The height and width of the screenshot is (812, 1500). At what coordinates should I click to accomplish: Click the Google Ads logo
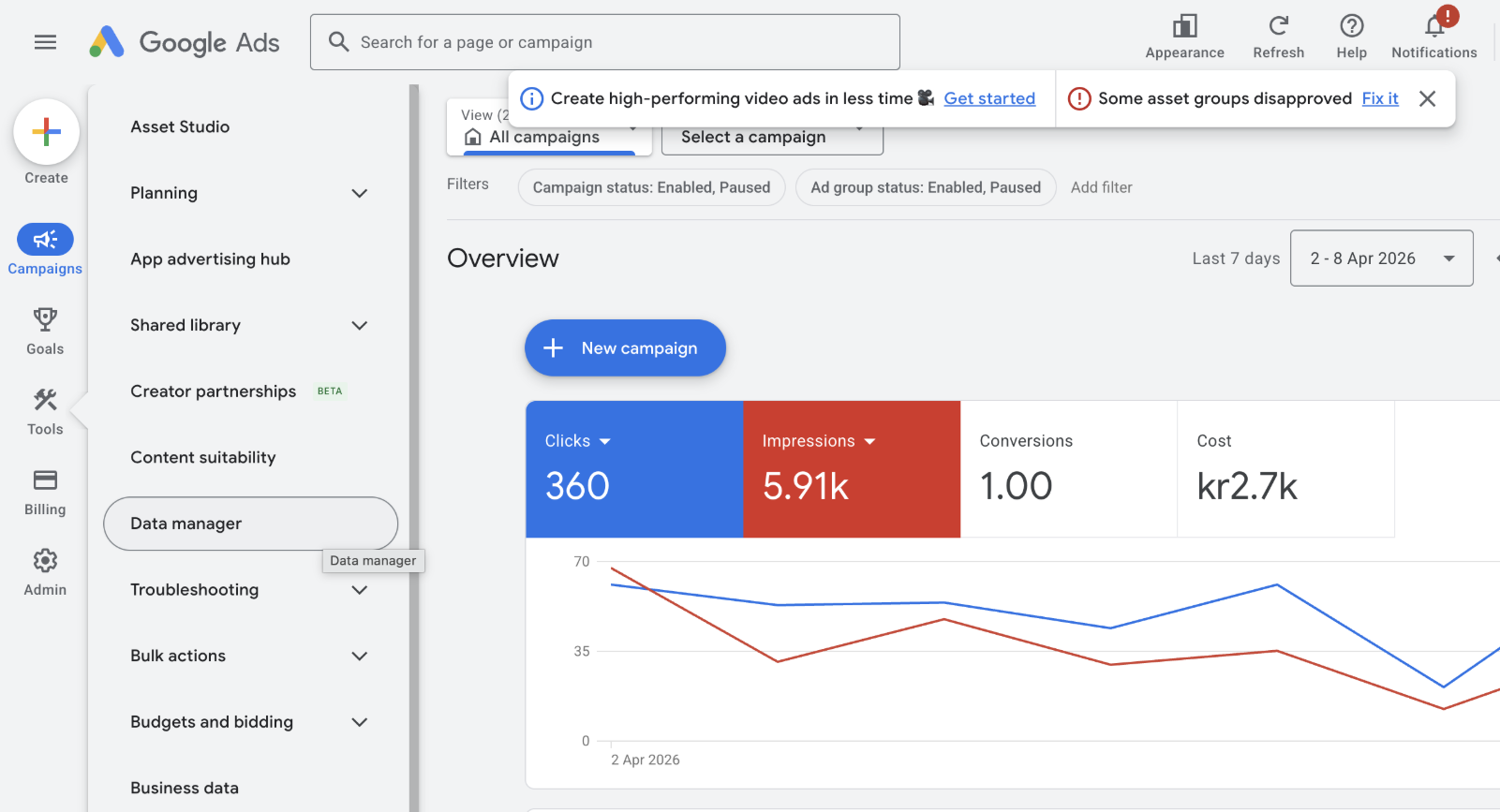click(185, 42)
